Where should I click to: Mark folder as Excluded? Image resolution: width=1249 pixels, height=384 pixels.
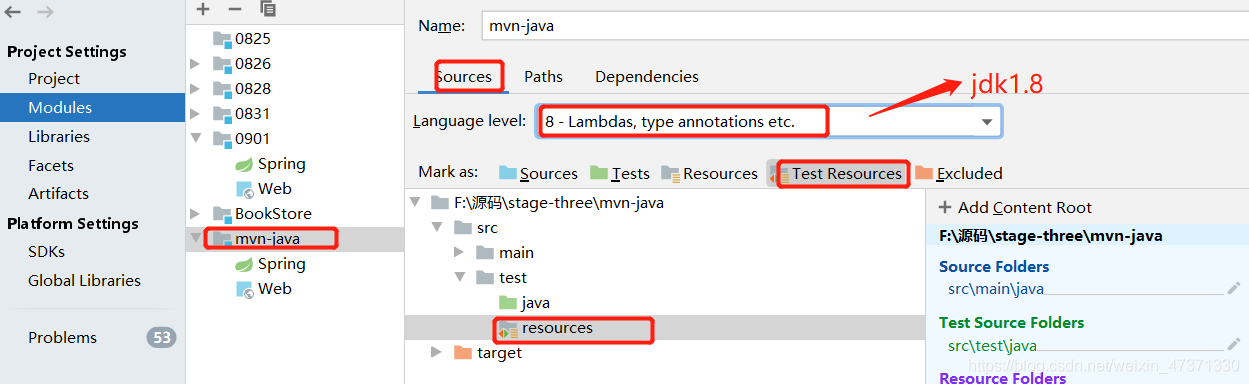click(x=958, y=173)
